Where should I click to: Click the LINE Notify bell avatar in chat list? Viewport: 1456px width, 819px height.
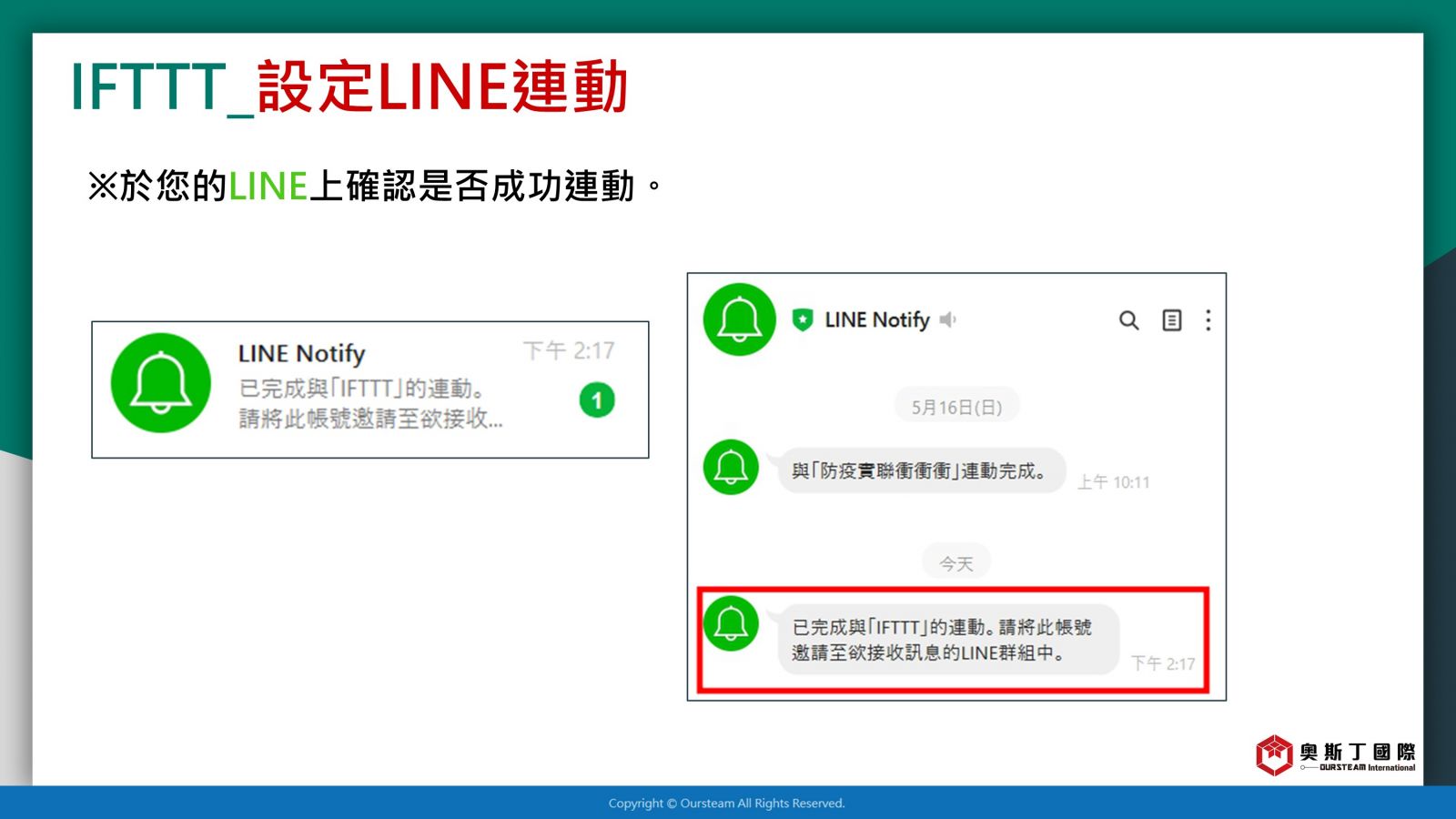pos(161,383)
